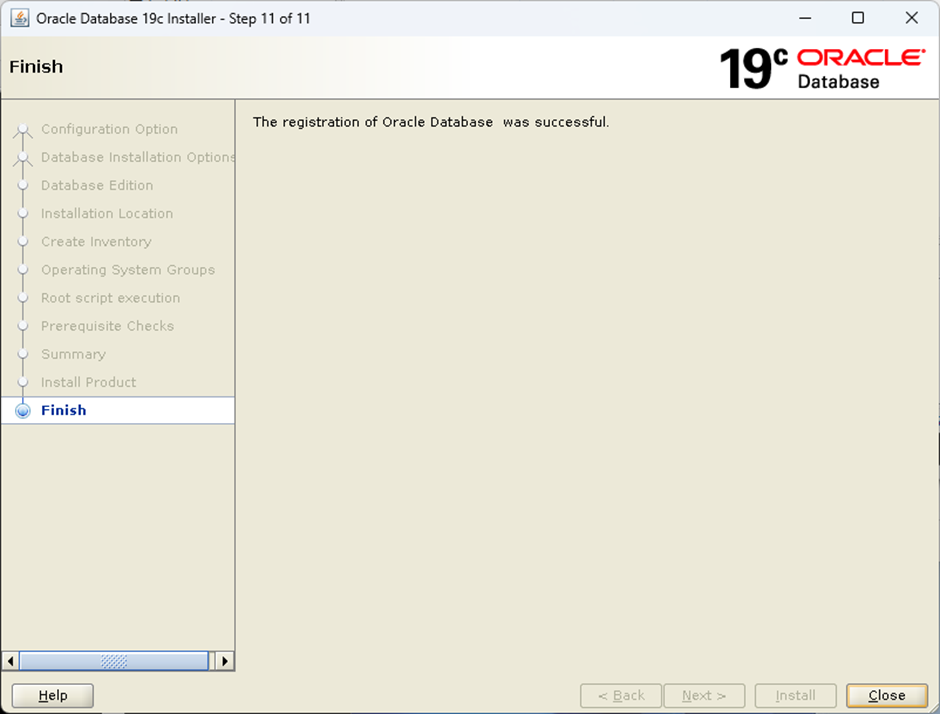Image resolution: width=940 pixels, height=714 pixels.
Task: Click the registration successful message text
Action: 430,122
